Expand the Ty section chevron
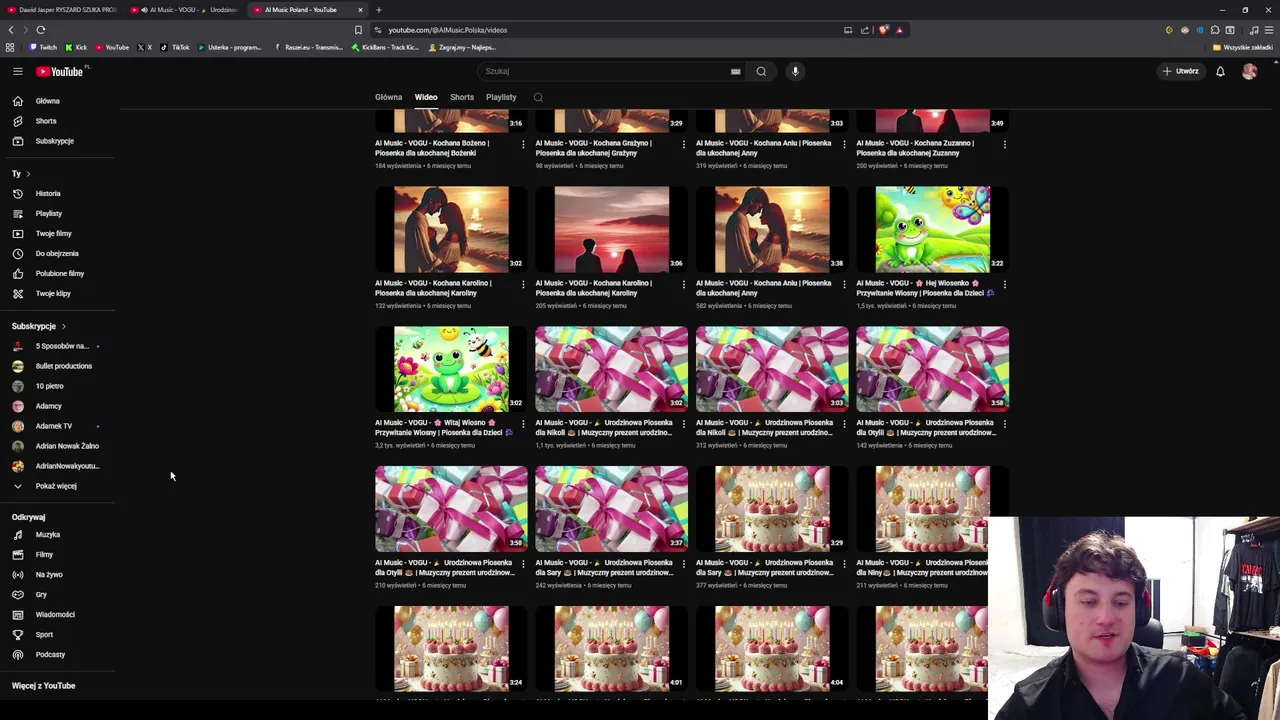Screen dimensions: 1280x720 point(28,174)
